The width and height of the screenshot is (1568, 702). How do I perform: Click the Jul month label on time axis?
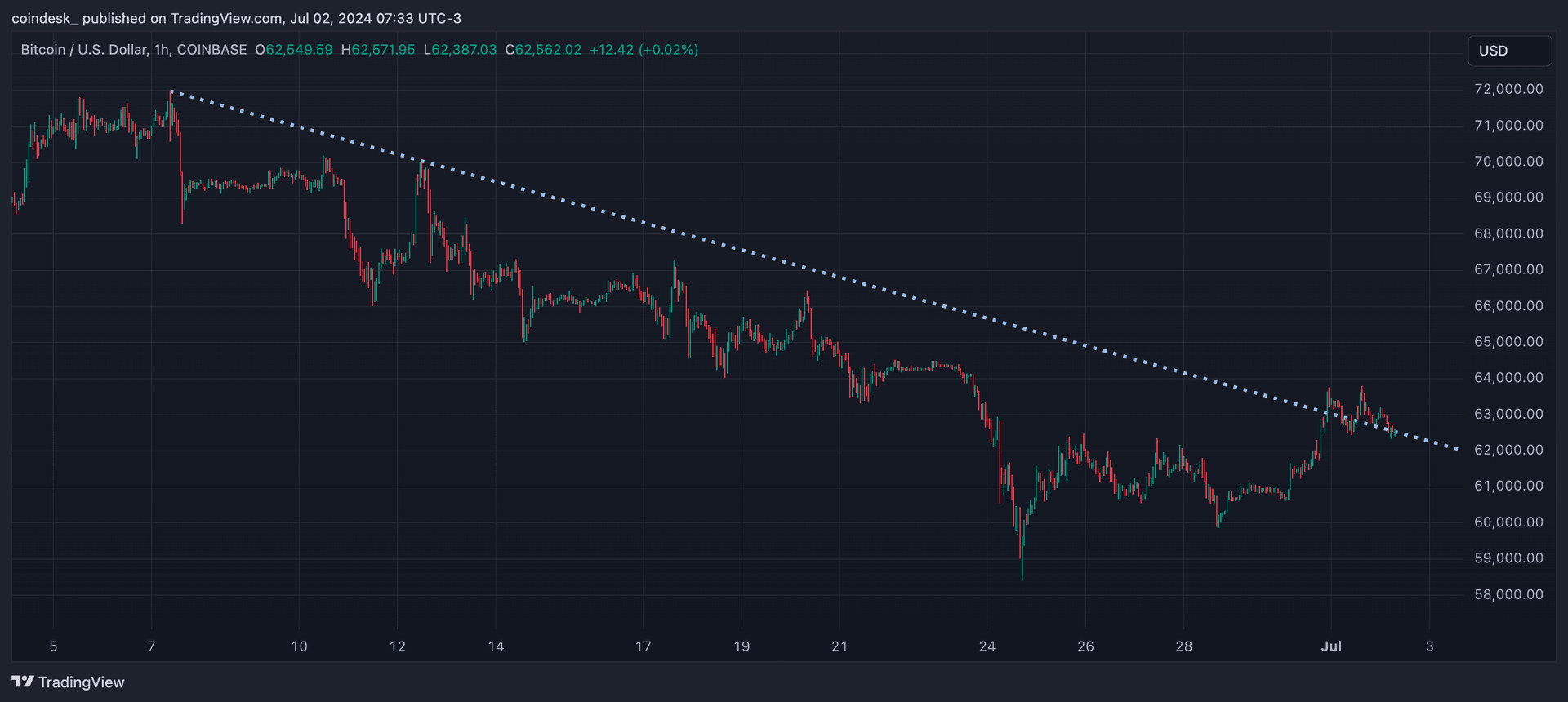pyautogui.click(x=1331, y=646)
